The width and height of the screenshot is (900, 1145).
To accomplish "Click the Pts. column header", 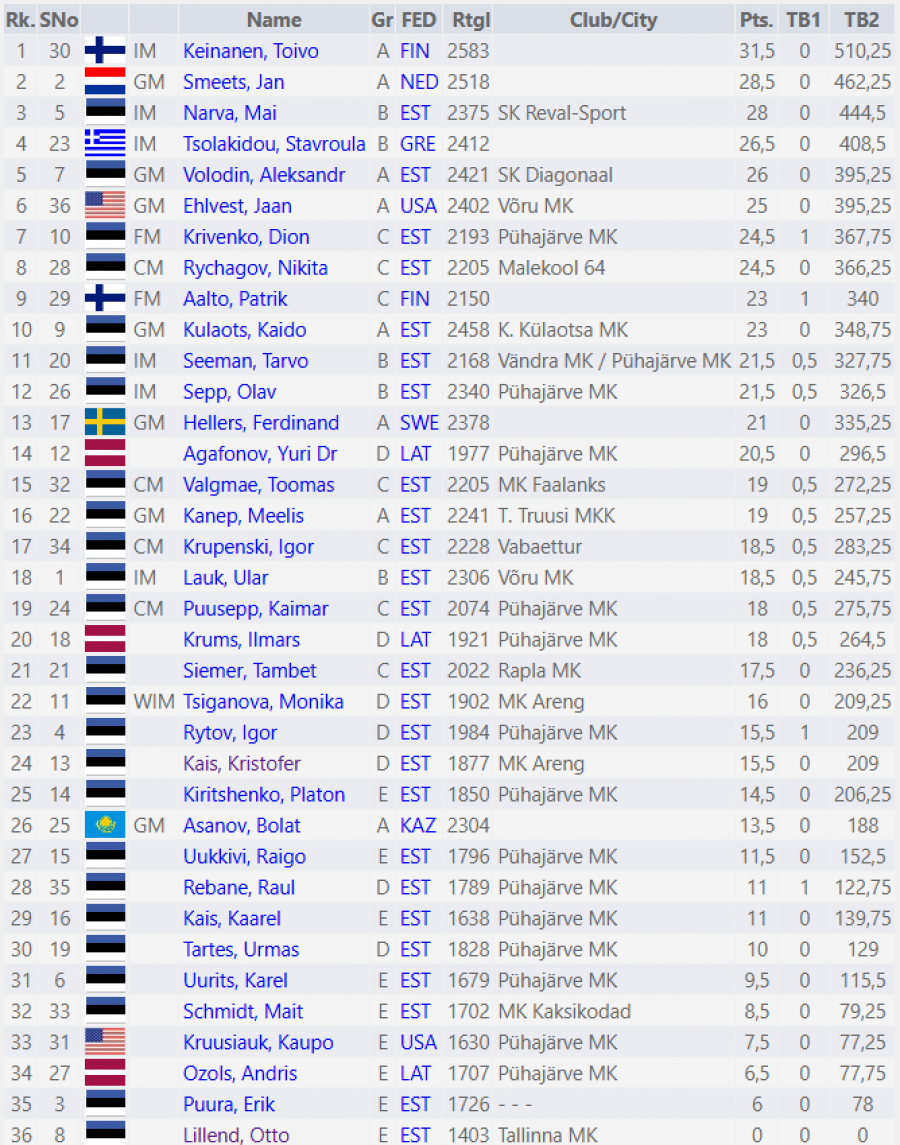I will coord(756,20).
